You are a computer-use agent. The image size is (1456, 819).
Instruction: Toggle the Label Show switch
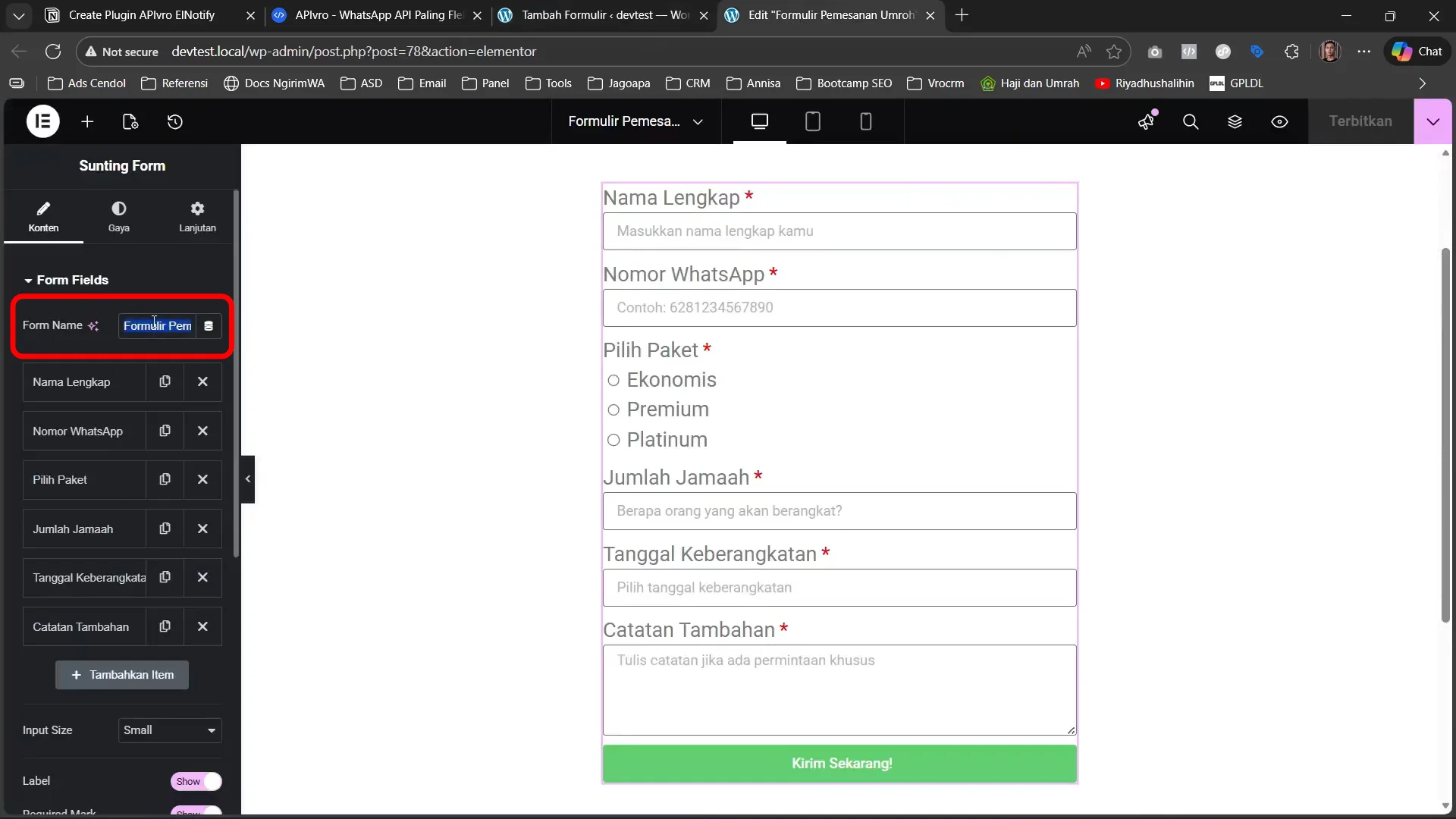(x=196, y=781)
